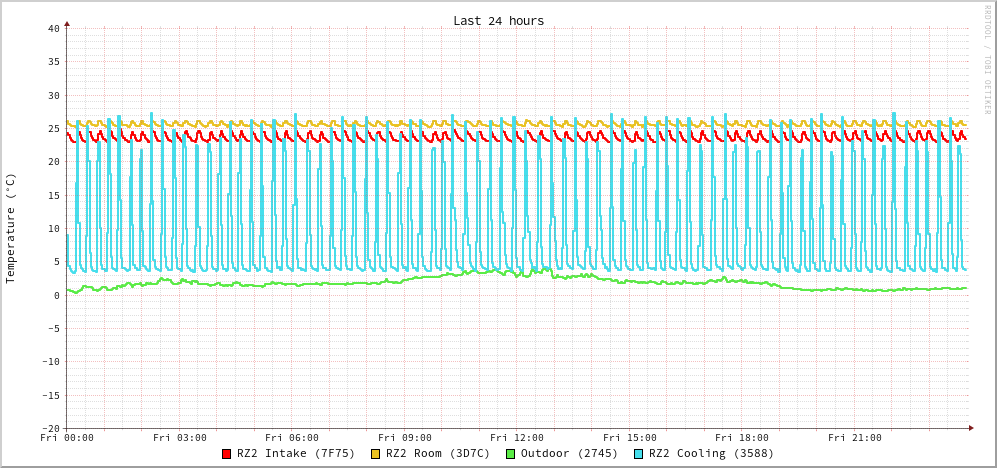The height and width of the screenshot is (468, 997).
Task: Click the red RZ2 Intake legend swatch
Action: coord(227,454)
